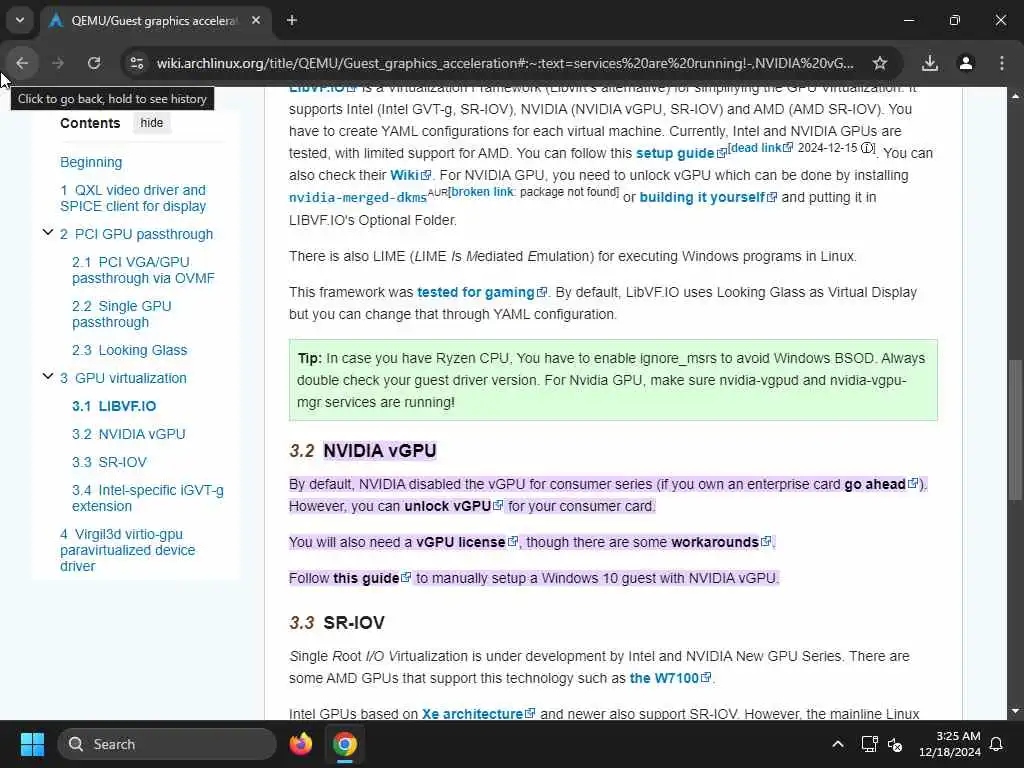This screenshot has height=768, width=1024.
Task: Click the Chrome taskbar icon
Action: pyautogui.click(x=345, y=744)
